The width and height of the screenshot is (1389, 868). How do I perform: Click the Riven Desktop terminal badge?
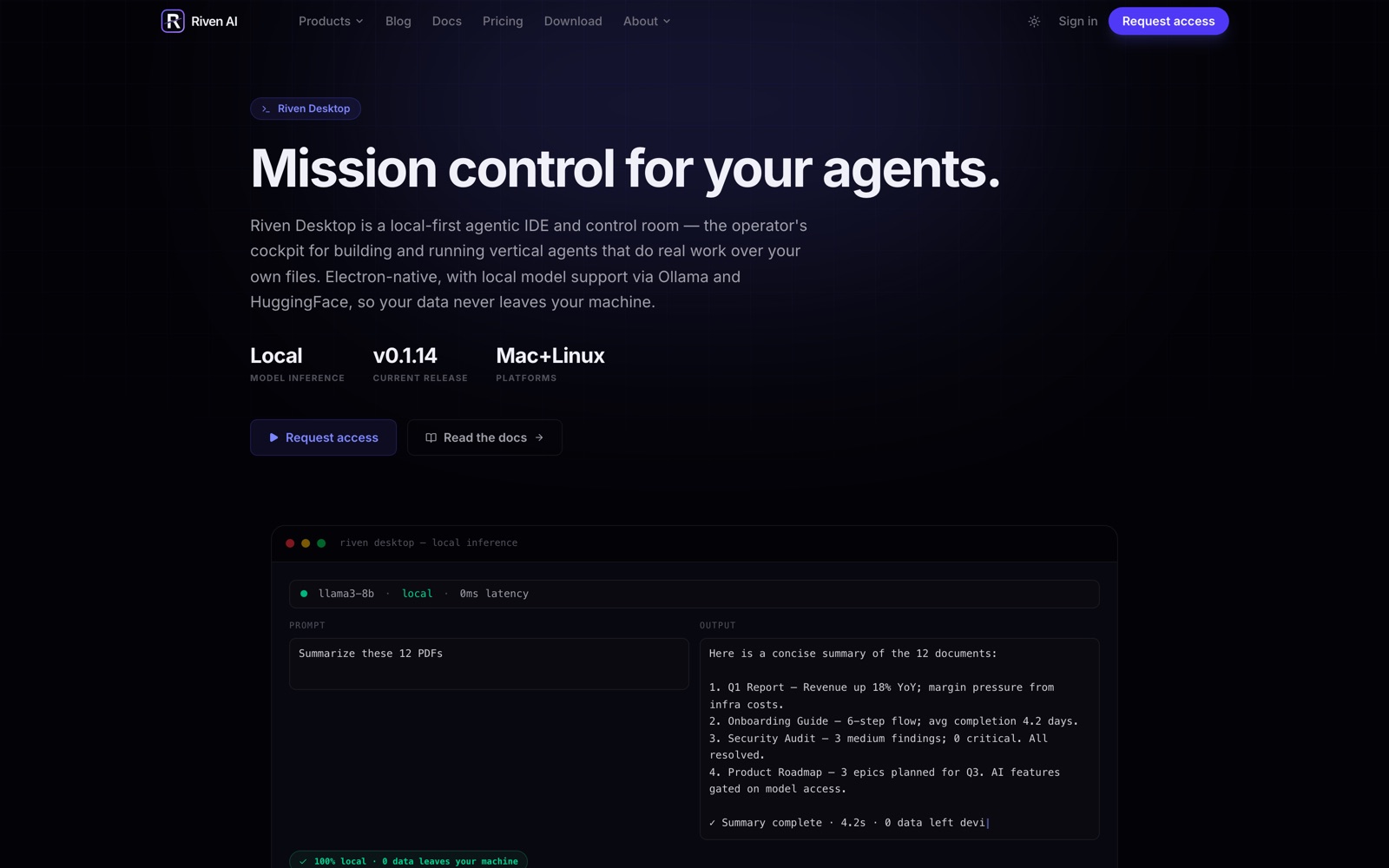(x=306, y=108)
